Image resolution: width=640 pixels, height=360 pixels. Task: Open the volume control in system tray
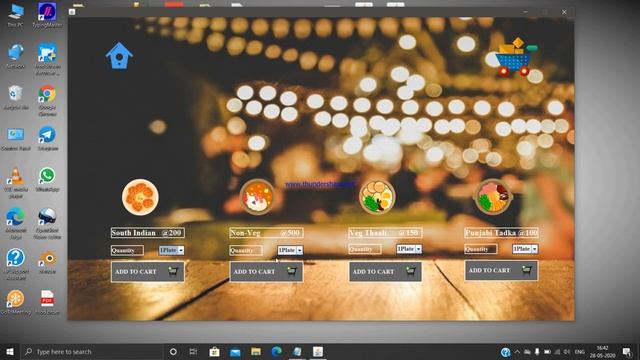(x=567, y=351)
